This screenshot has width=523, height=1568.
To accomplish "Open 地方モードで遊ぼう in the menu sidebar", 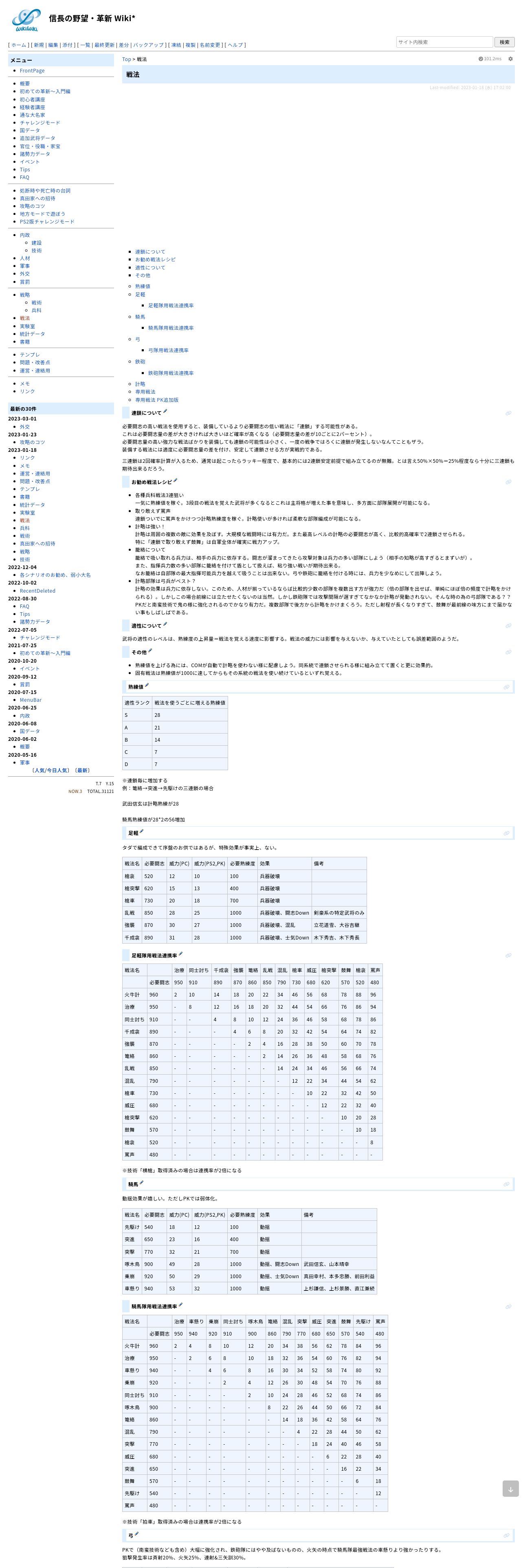I will (43, 214).
